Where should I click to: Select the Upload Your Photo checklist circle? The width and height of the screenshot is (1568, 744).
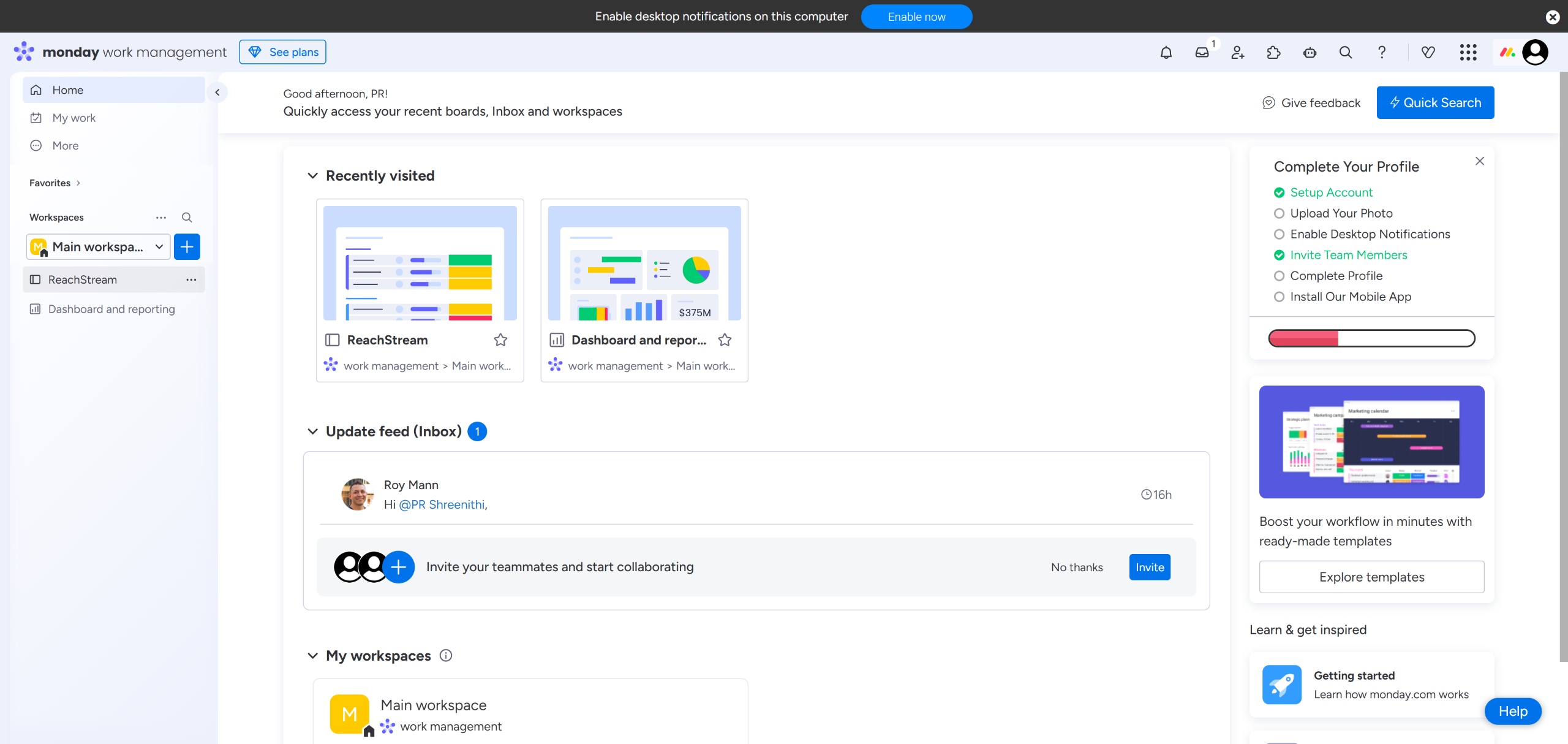pos(1279,213)
